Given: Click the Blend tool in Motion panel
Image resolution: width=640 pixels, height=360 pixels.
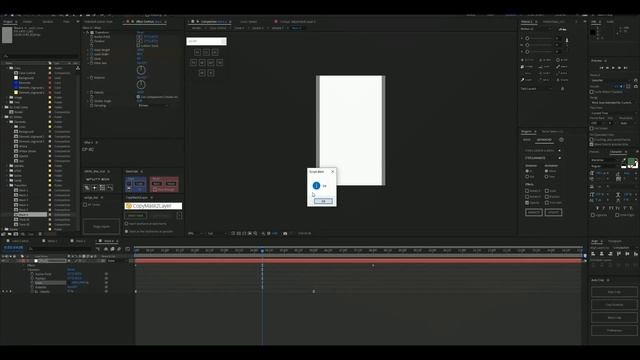Looking at the screenshot, I should [x=544, y=60].
